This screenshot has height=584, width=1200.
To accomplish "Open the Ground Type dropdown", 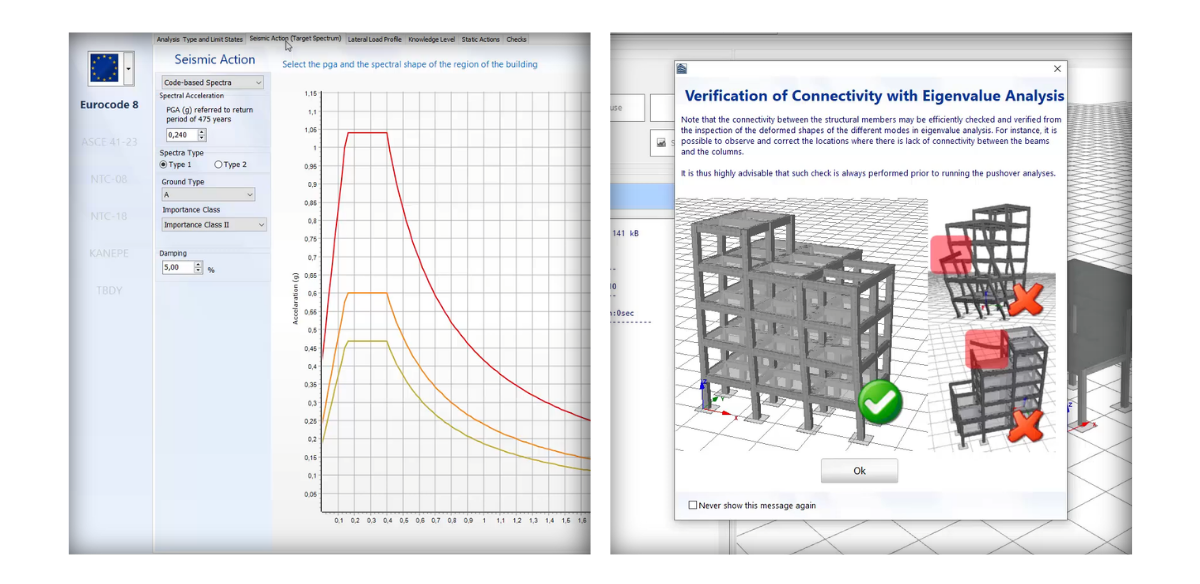I will [208, 195].
